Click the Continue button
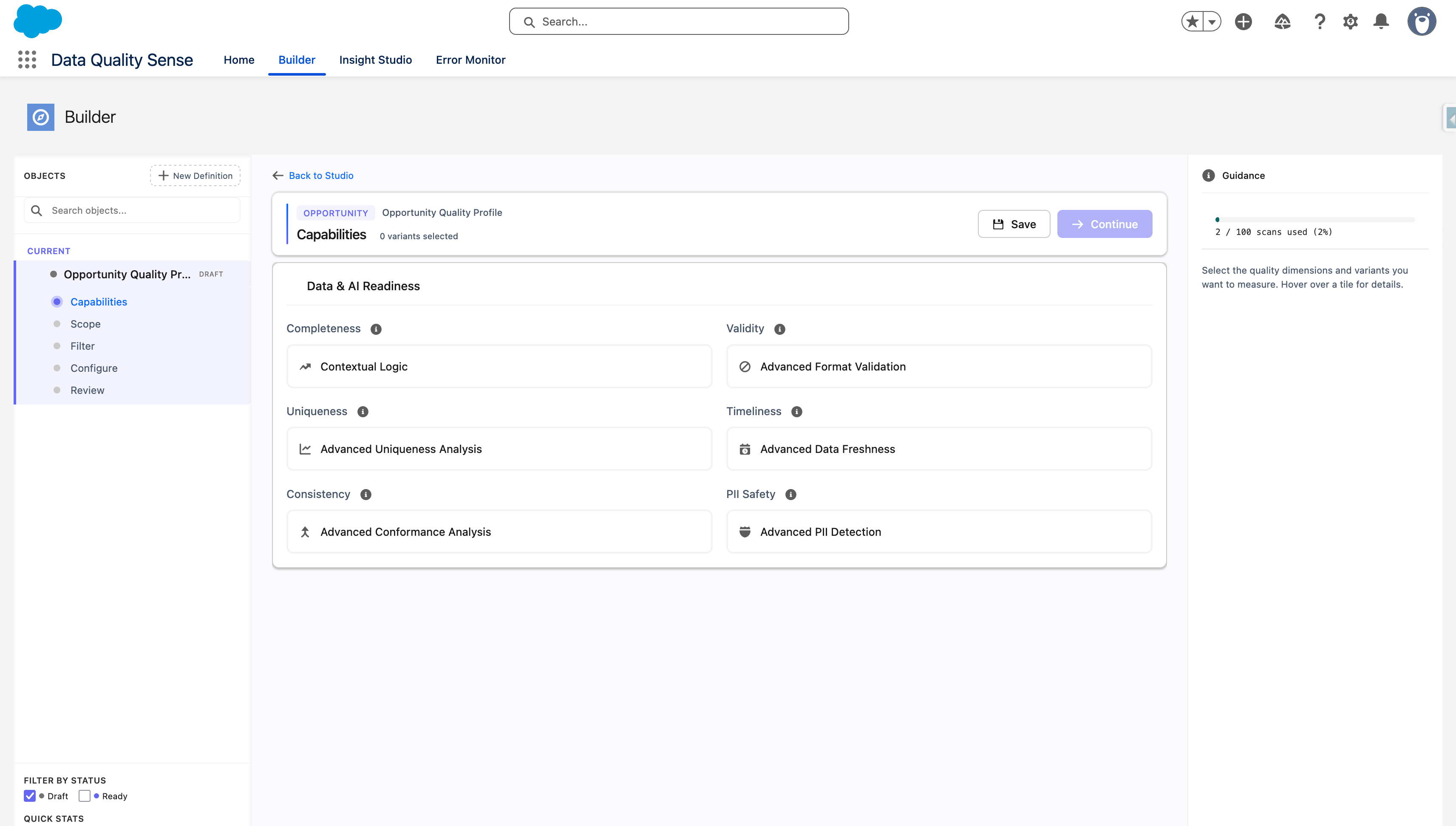This screenshot has height=826, width=1456. [1104, 224]
